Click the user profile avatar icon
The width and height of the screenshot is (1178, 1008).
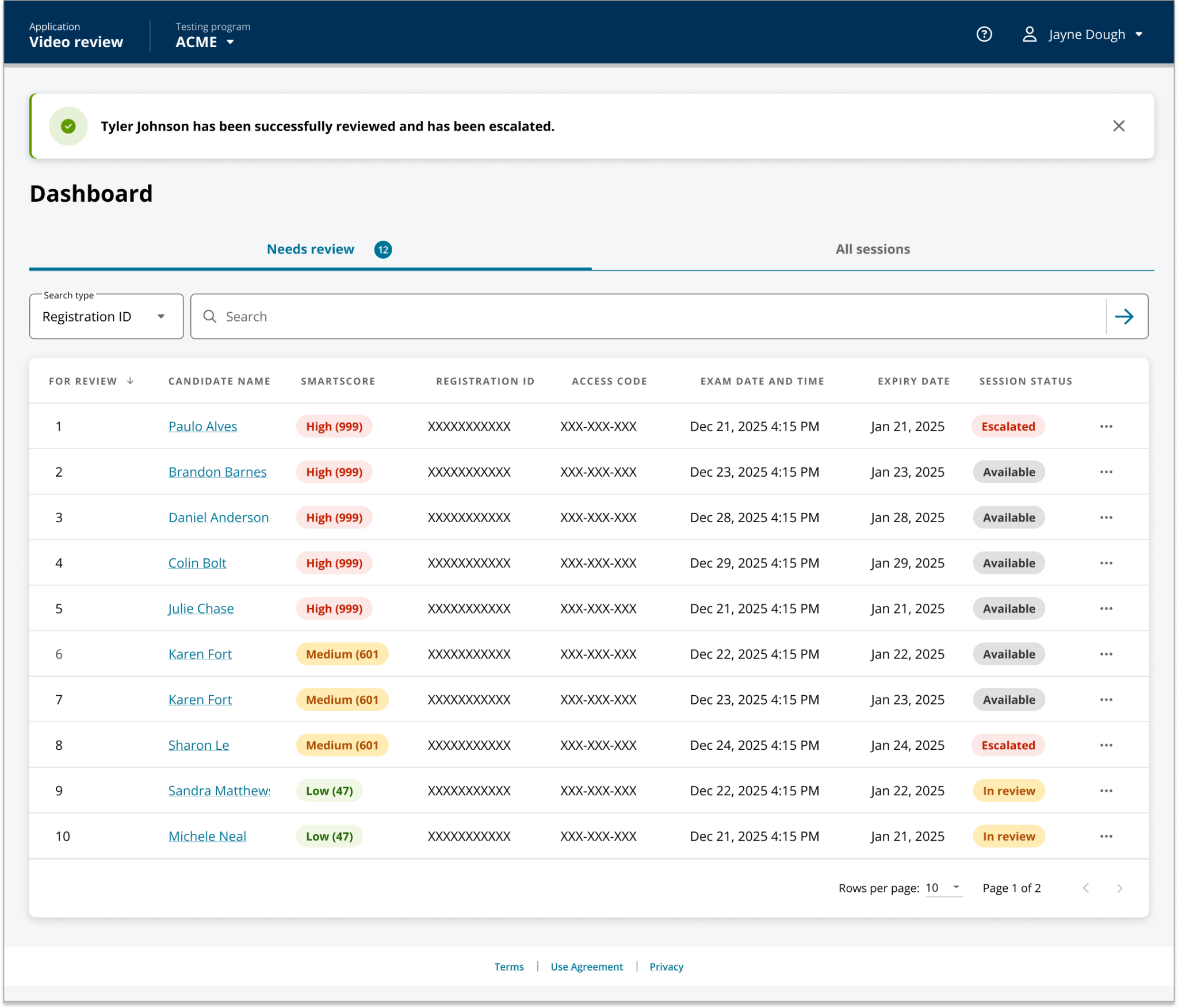[1029, 35]
